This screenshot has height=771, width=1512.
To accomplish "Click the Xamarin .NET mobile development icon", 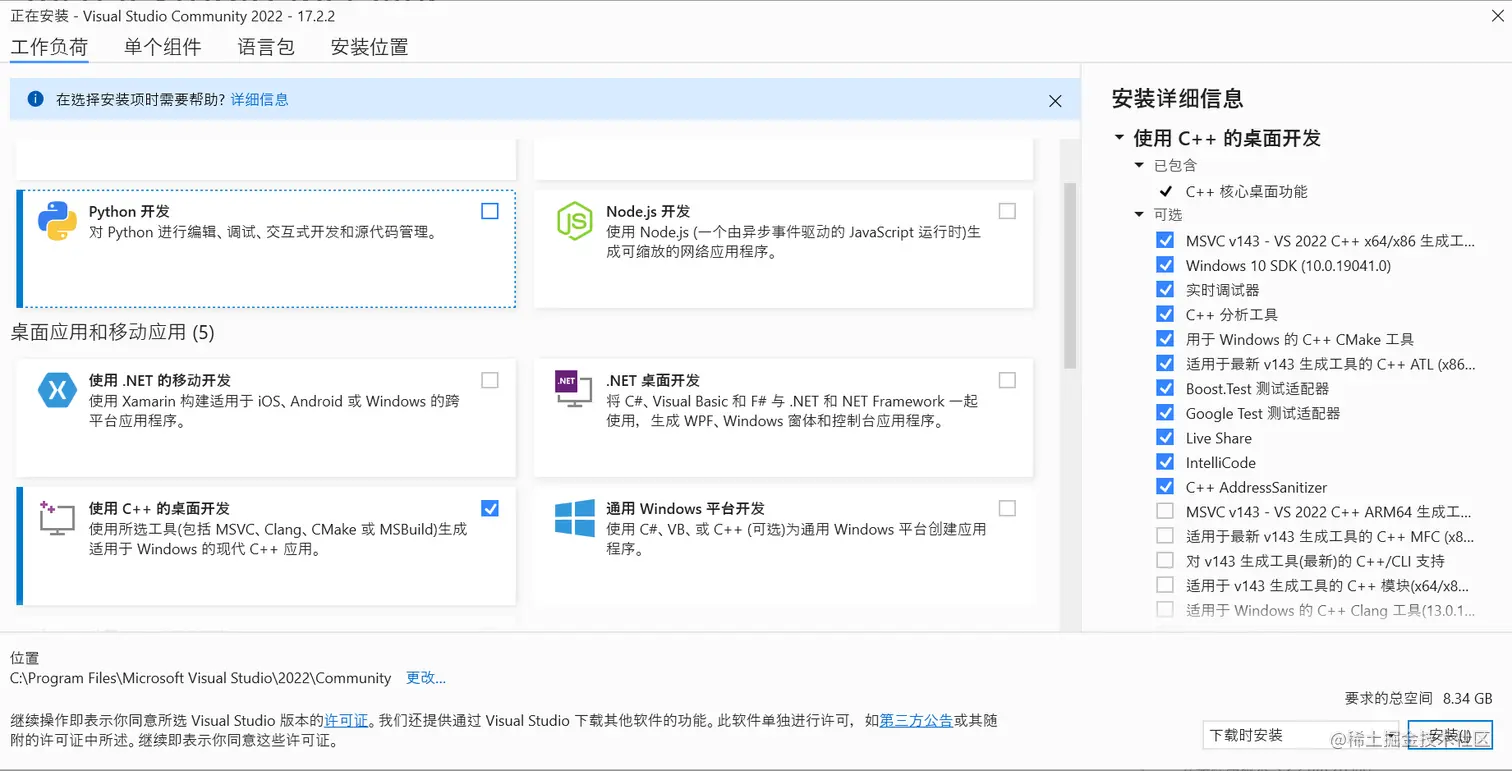I will (57, 389).
